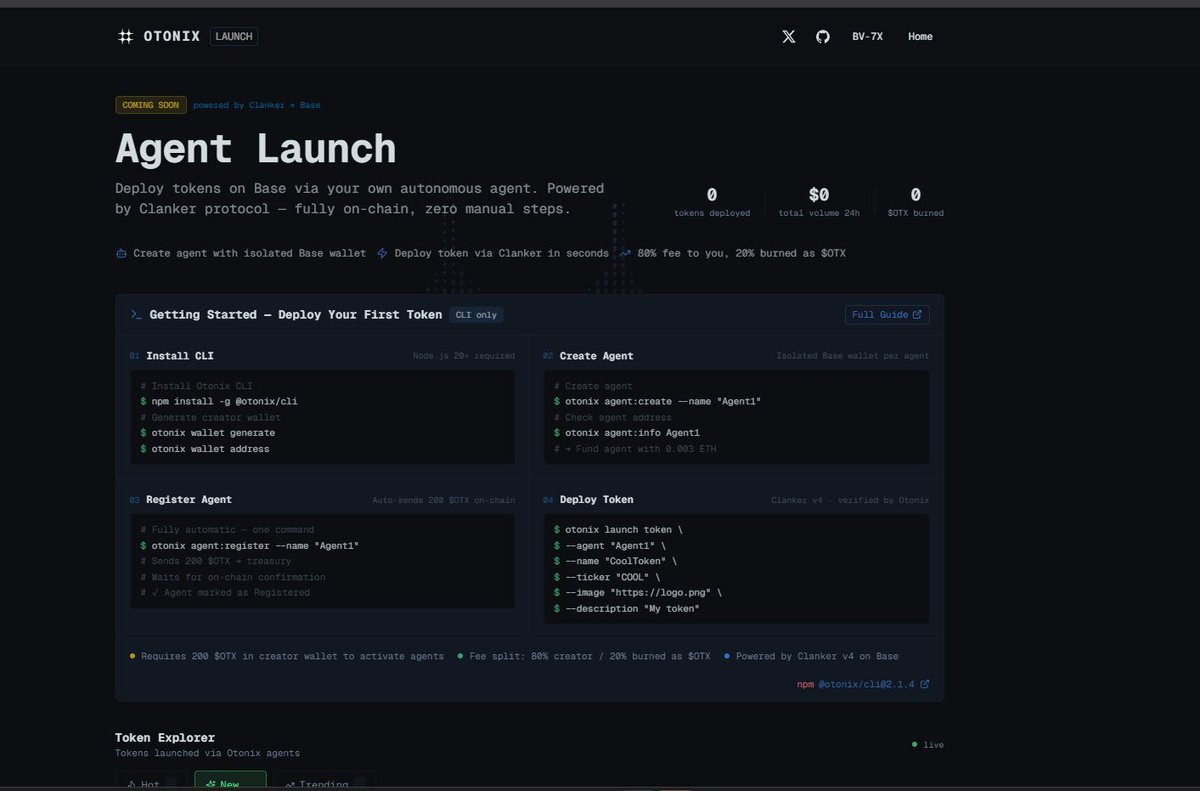The width and height of the screenshot is (1200, 791).
Task: Click the chart icon beside 80% fee
Action: 625,254
